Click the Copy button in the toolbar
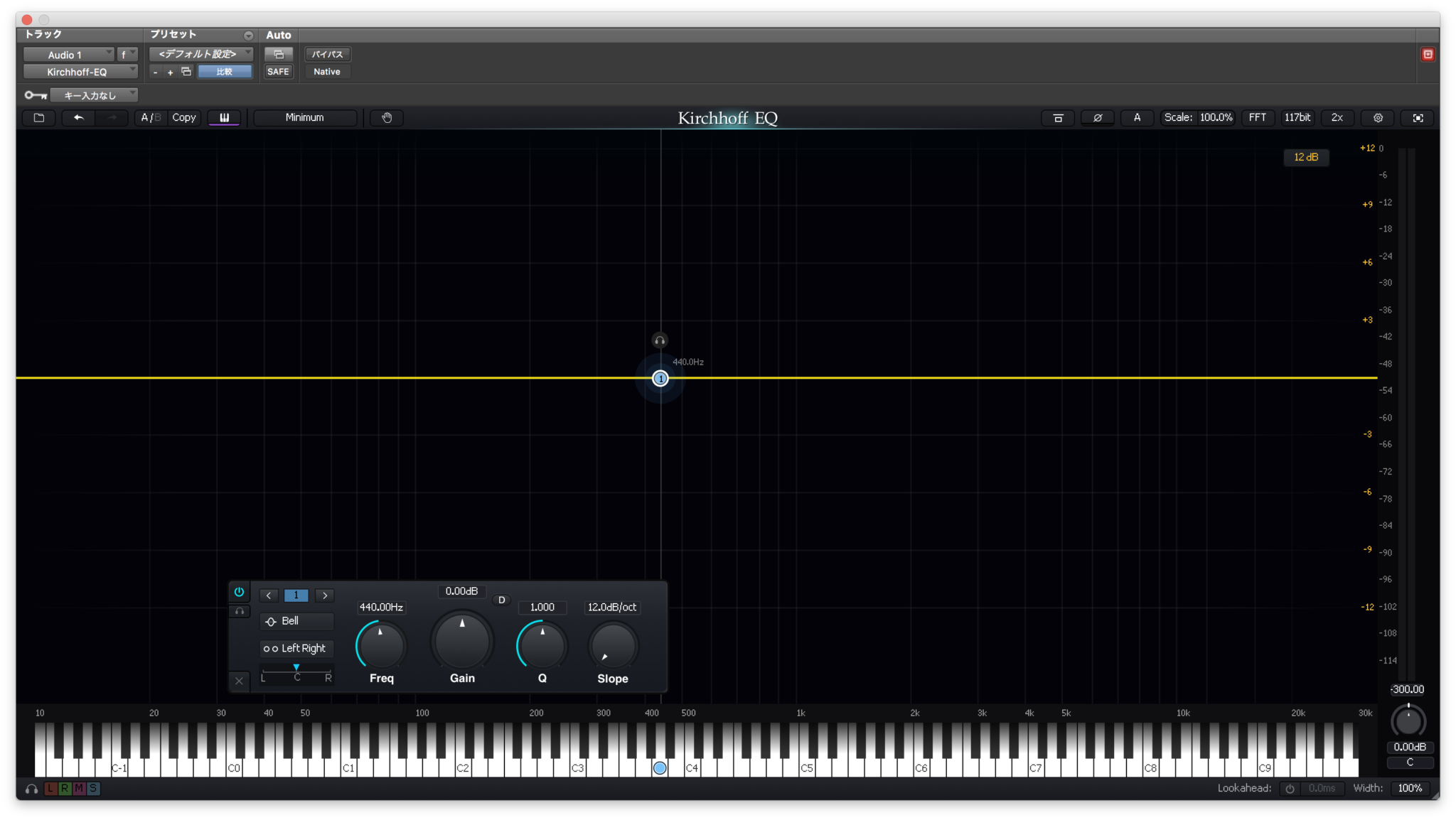1456x820 pixels. (183, 117)
